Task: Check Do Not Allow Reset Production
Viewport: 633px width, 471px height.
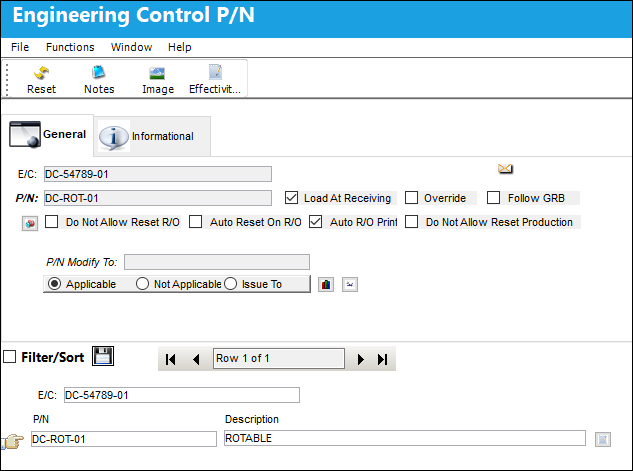Action: (411, 222)
